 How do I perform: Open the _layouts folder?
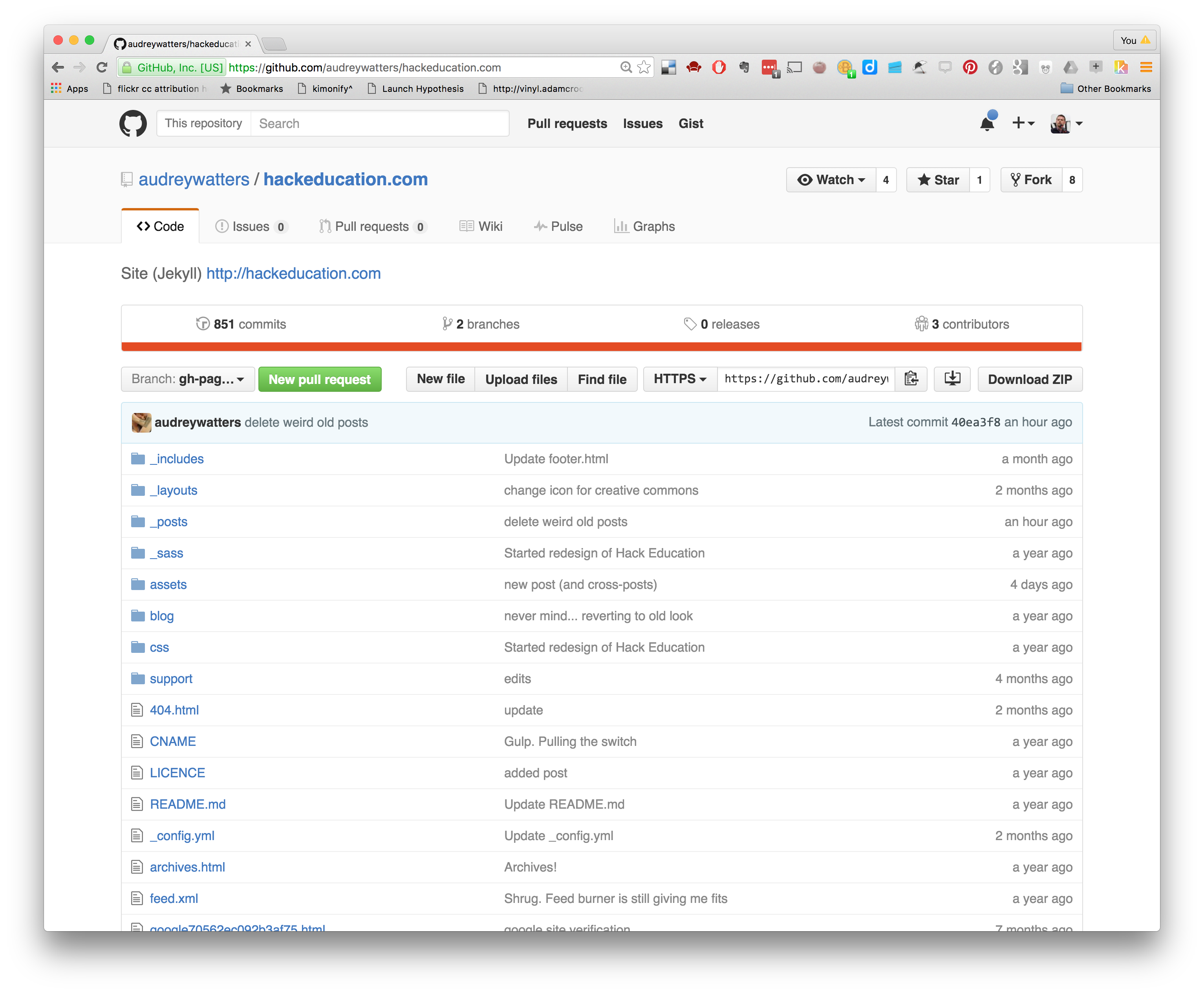point(173,490)
